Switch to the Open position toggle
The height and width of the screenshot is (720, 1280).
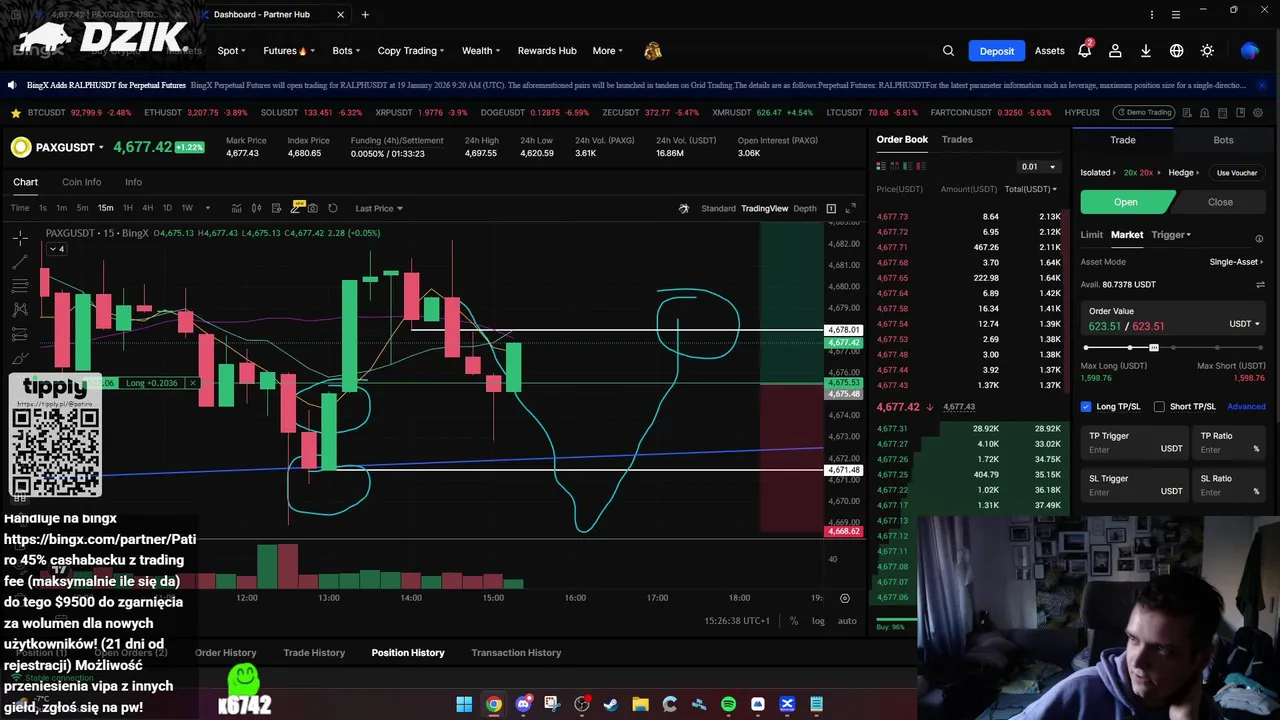[1126, 202]
